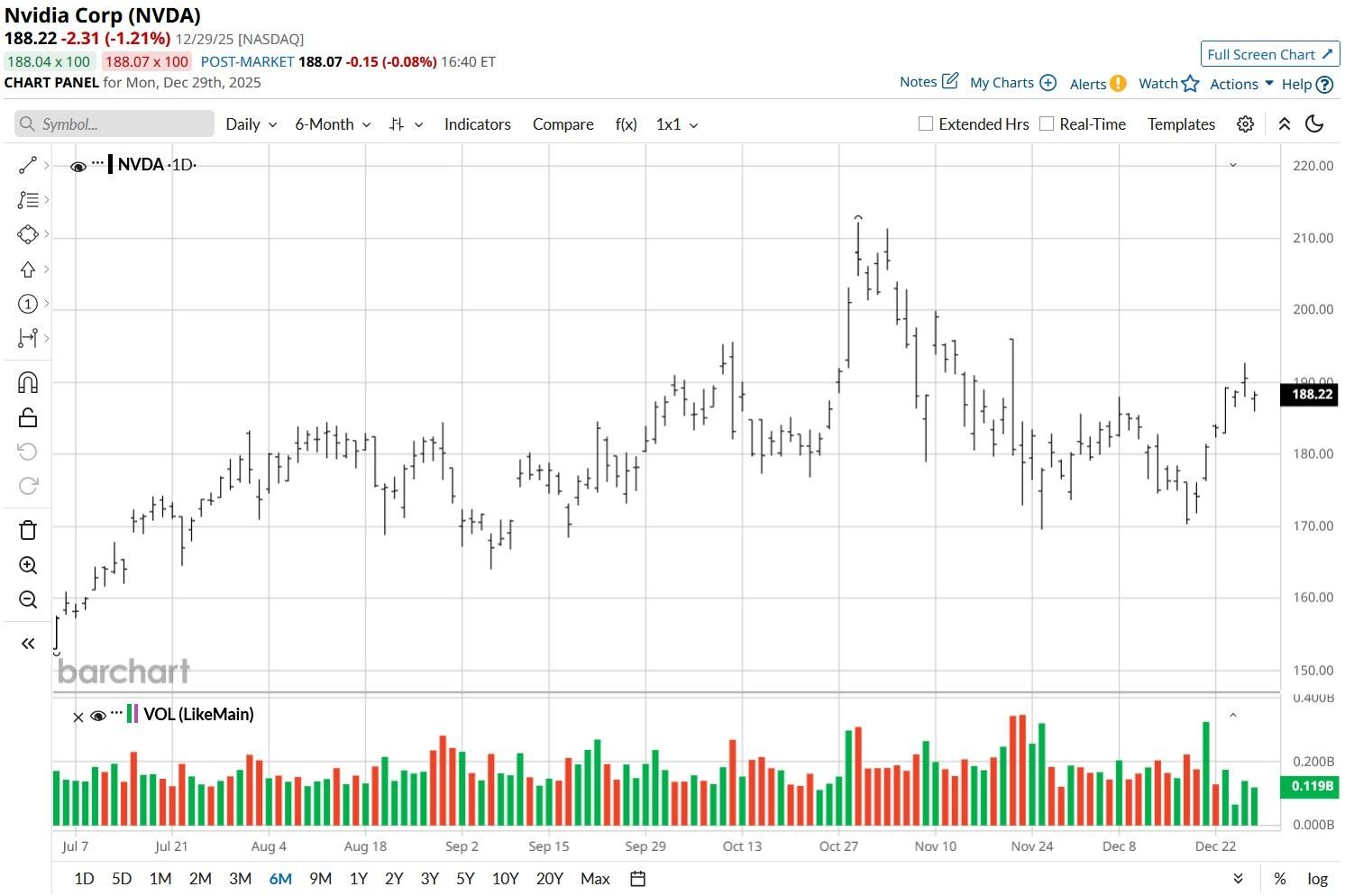Image resolution: width=1345 pixels, height=896 pixels.
Task: Select the trend line drawing tool
Action: [28, 166]
